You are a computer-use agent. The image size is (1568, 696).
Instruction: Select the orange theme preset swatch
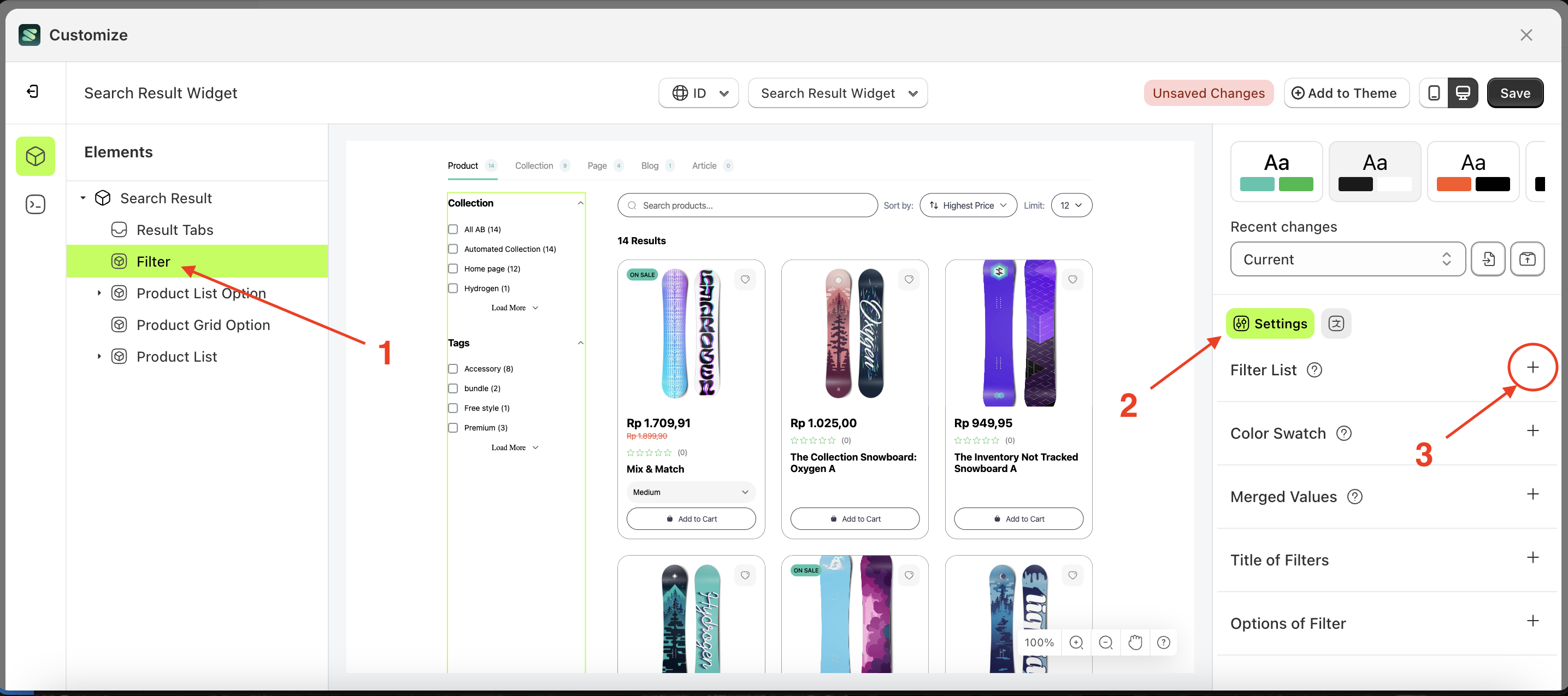[1473, 171]
